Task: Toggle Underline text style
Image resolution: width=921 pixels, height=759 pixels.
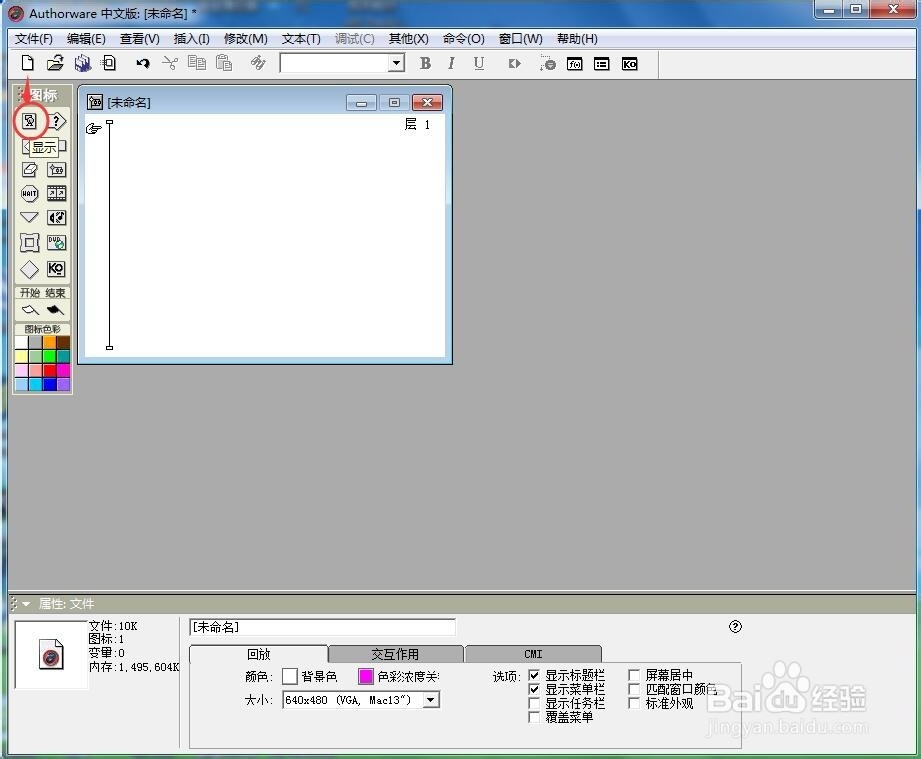Action: coord(479,63)
